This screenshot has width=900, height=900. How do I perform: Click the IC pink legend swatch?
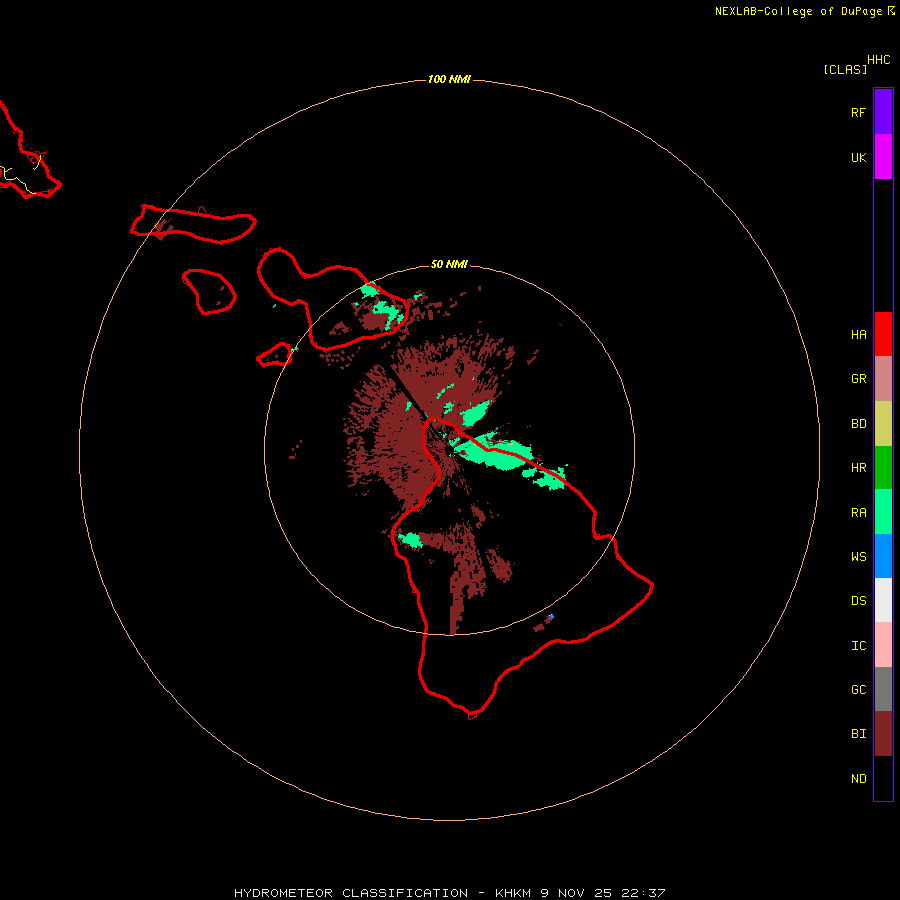883,645
